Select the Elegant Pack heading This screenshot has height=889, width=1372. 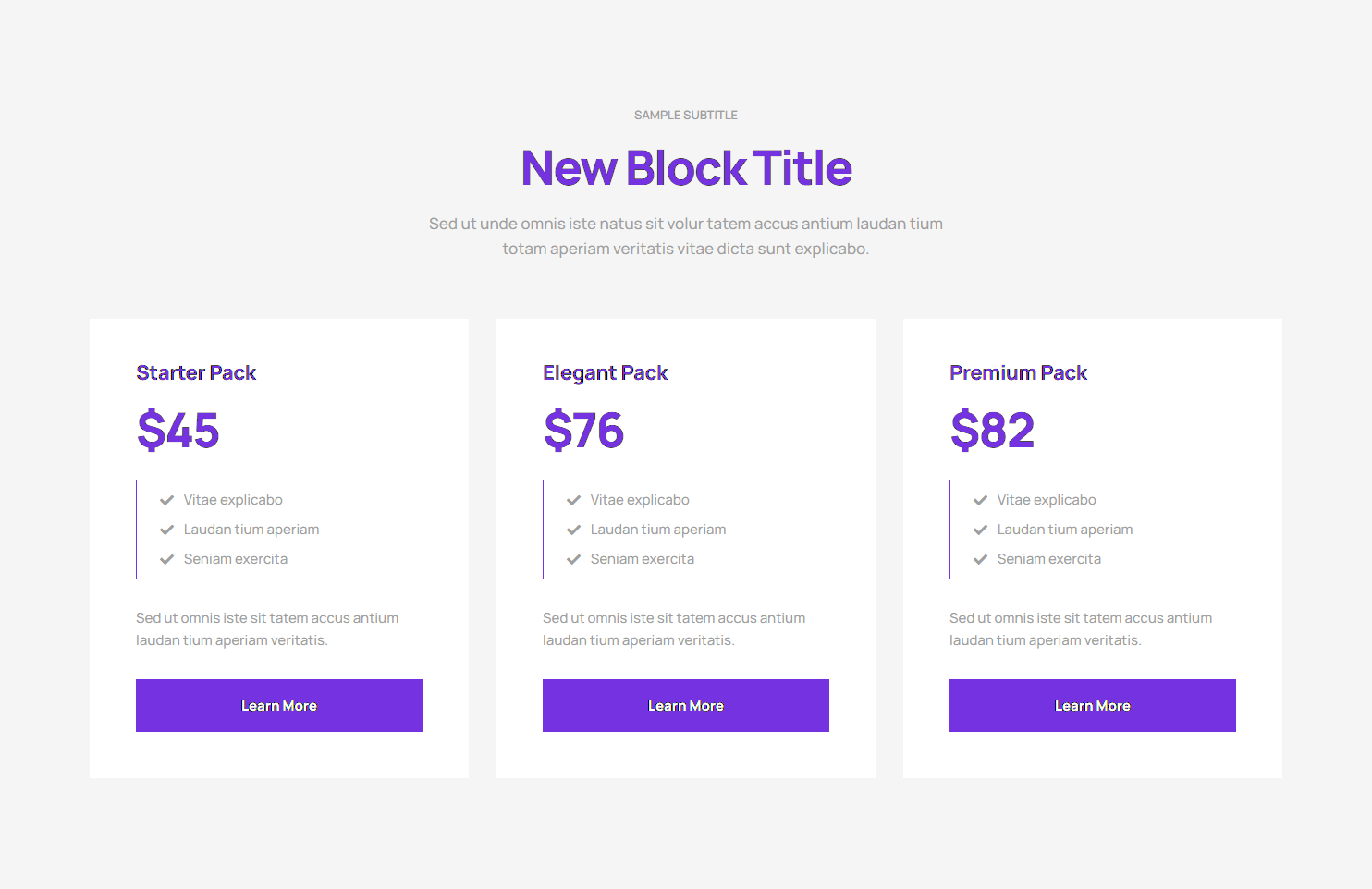[x=605, y=372]
